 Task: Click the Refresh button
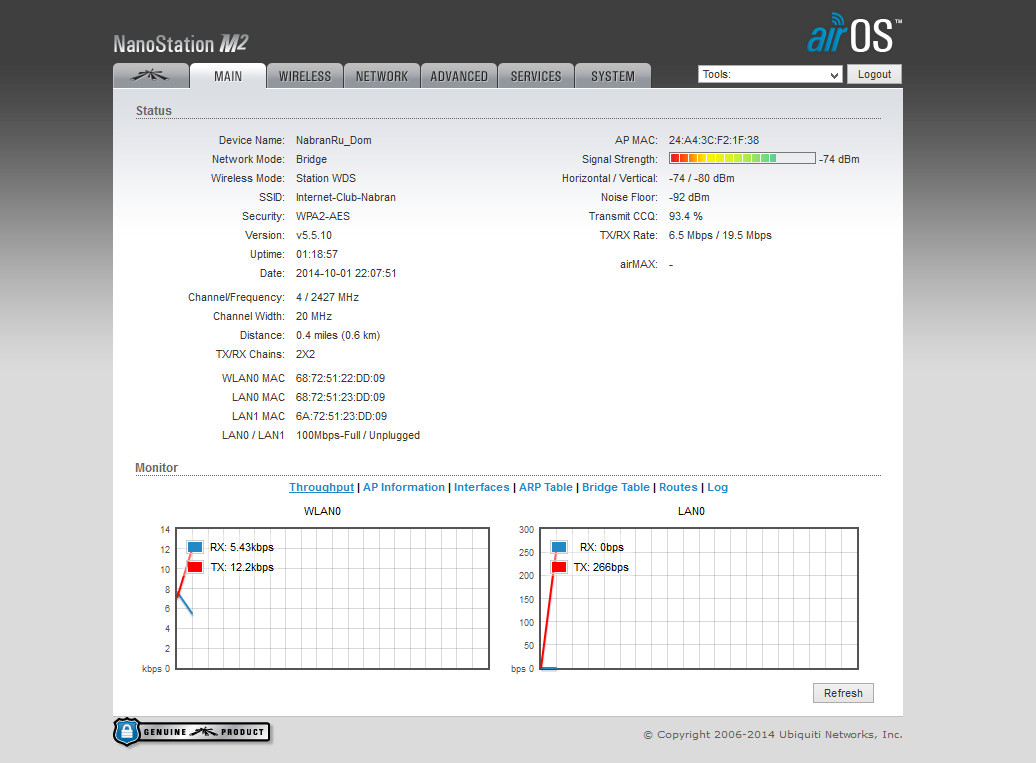click(843, 693)
